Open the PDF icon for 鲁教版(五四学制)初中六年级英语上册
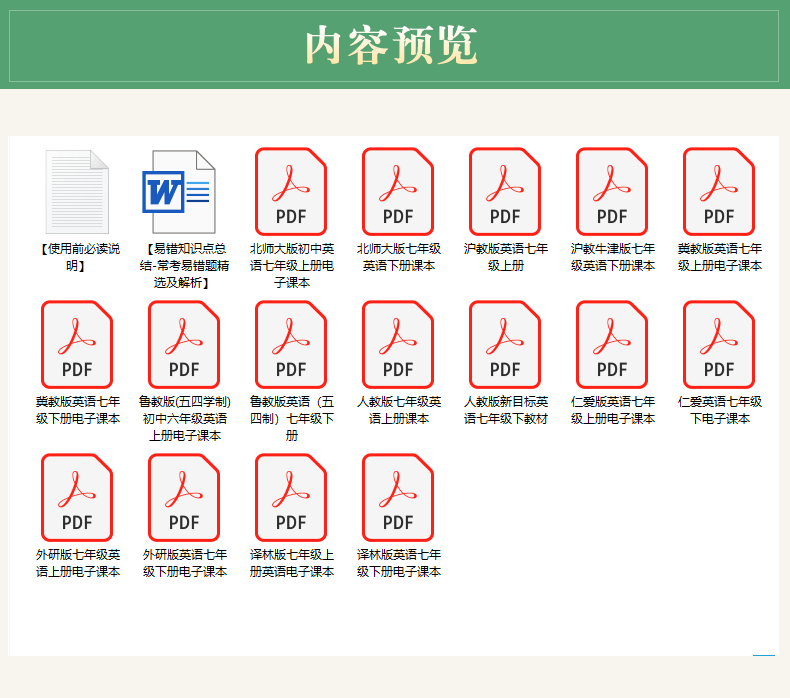Screen dimensions: 790x698 pyautogui.click(x=184, y=345)
